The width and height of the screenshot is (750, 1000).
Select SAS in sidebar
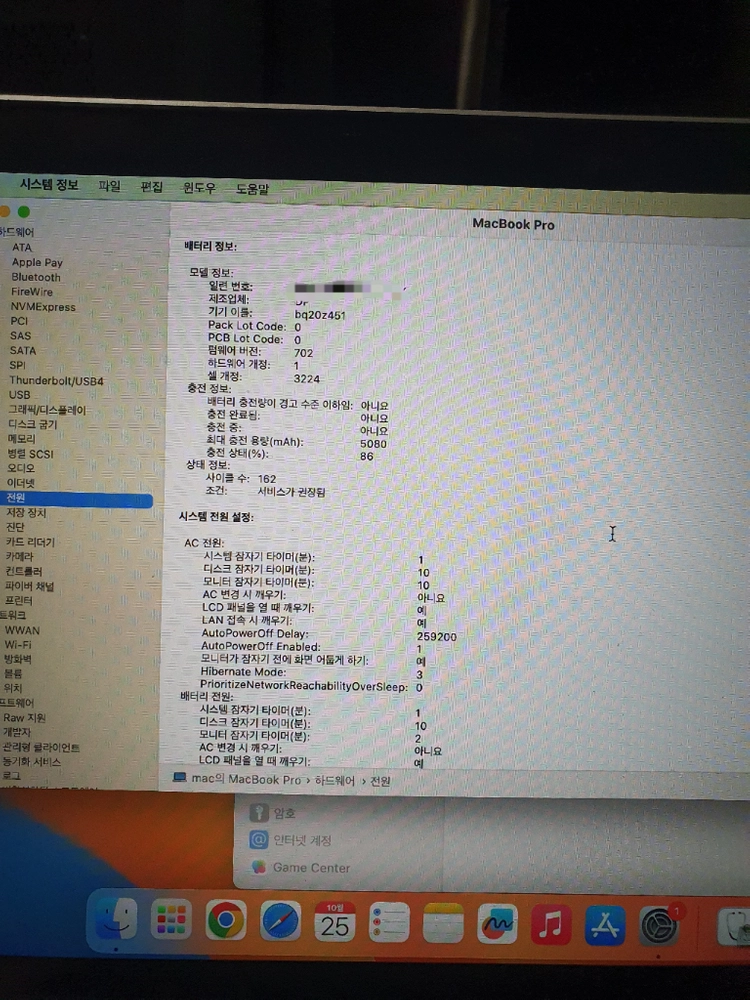point(20,335)
